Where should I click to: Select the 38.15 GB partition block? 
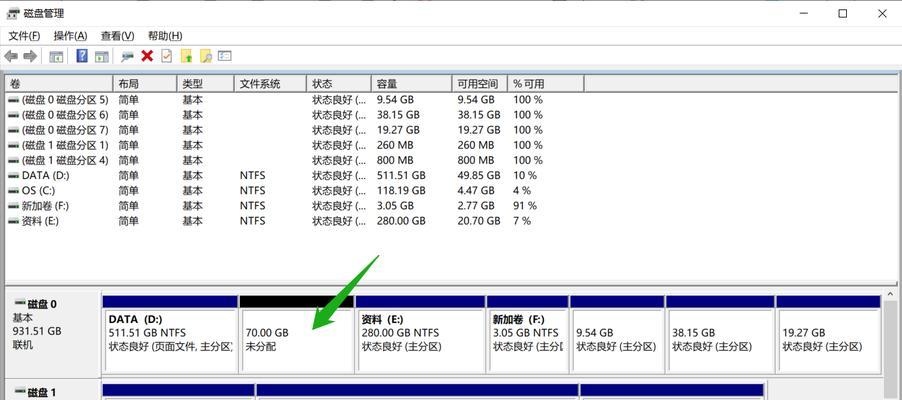[720, 335]
